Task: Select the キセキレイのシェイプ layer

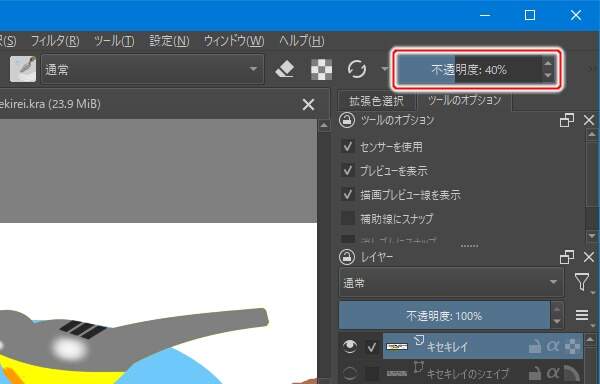Action: [467, 373]
